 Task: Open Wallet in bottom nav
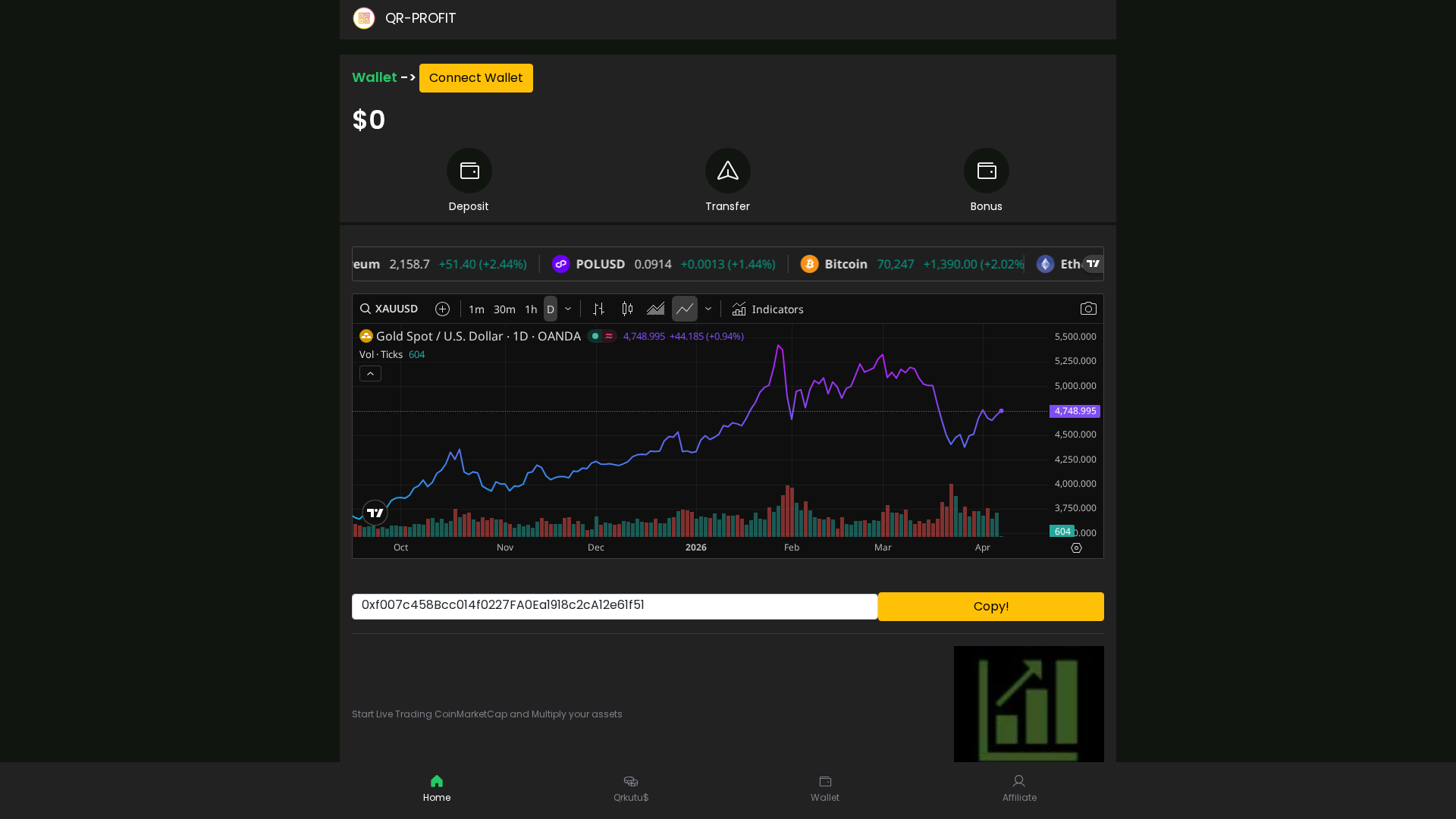825,789
